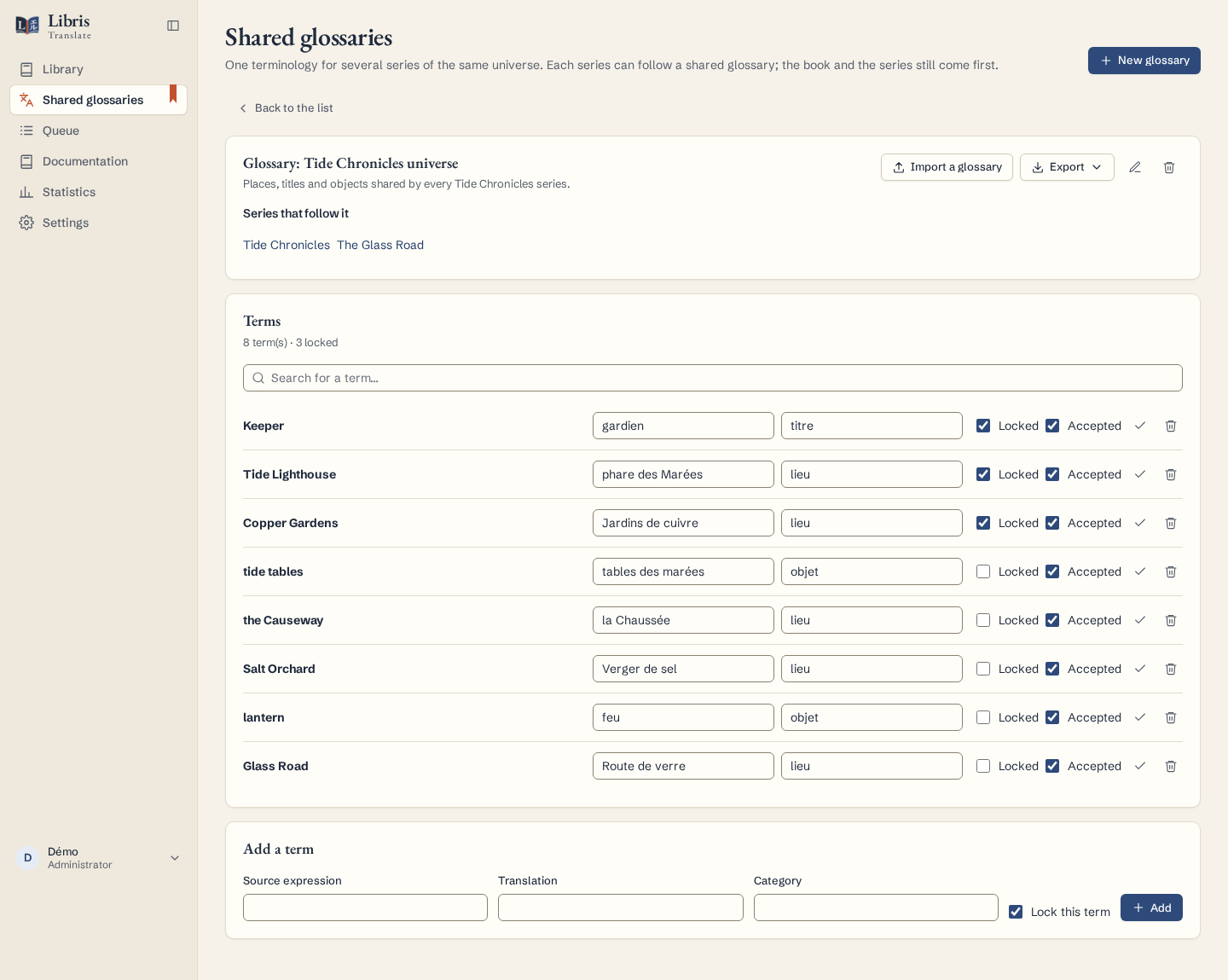
Task: Go to the Queue page
Action: coord(99,130)
